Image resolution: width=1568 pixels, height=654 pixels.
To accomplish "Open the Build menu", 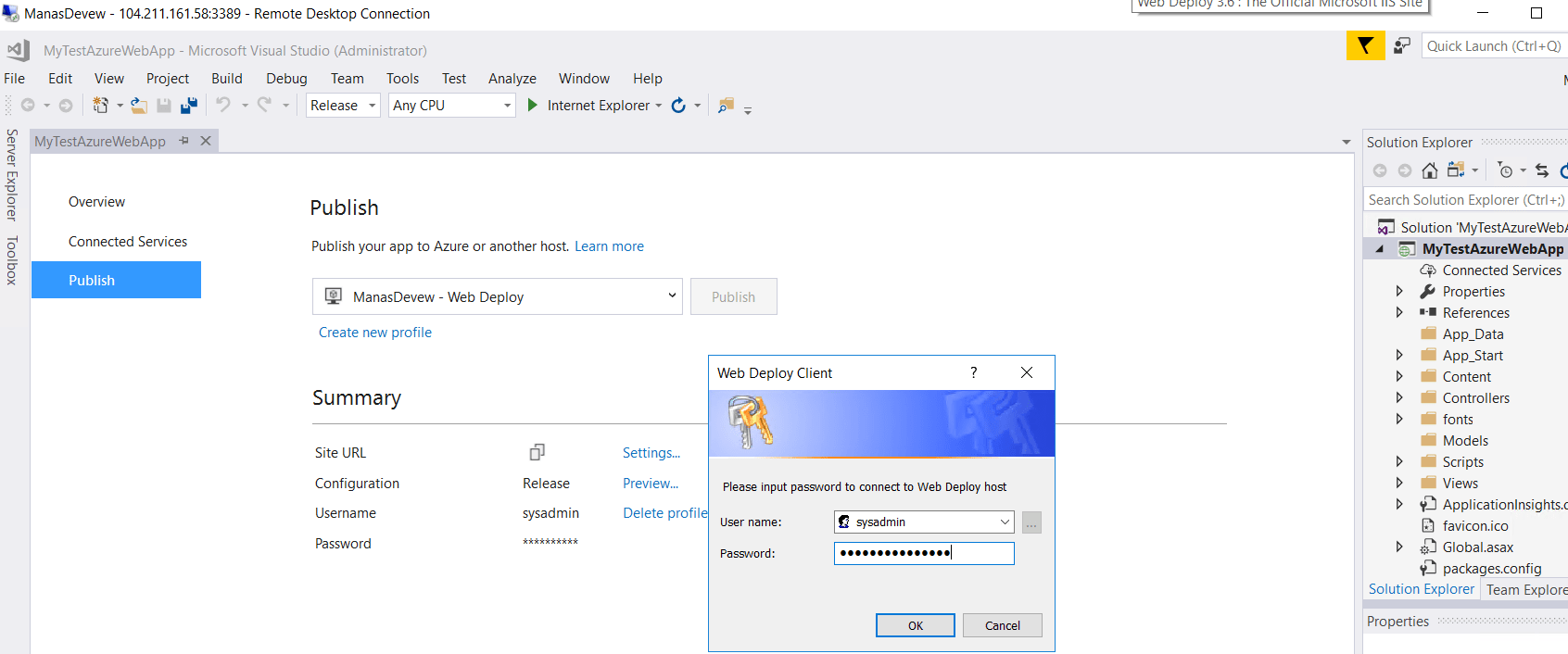I will pyautogui.click(x=227, y=79).
